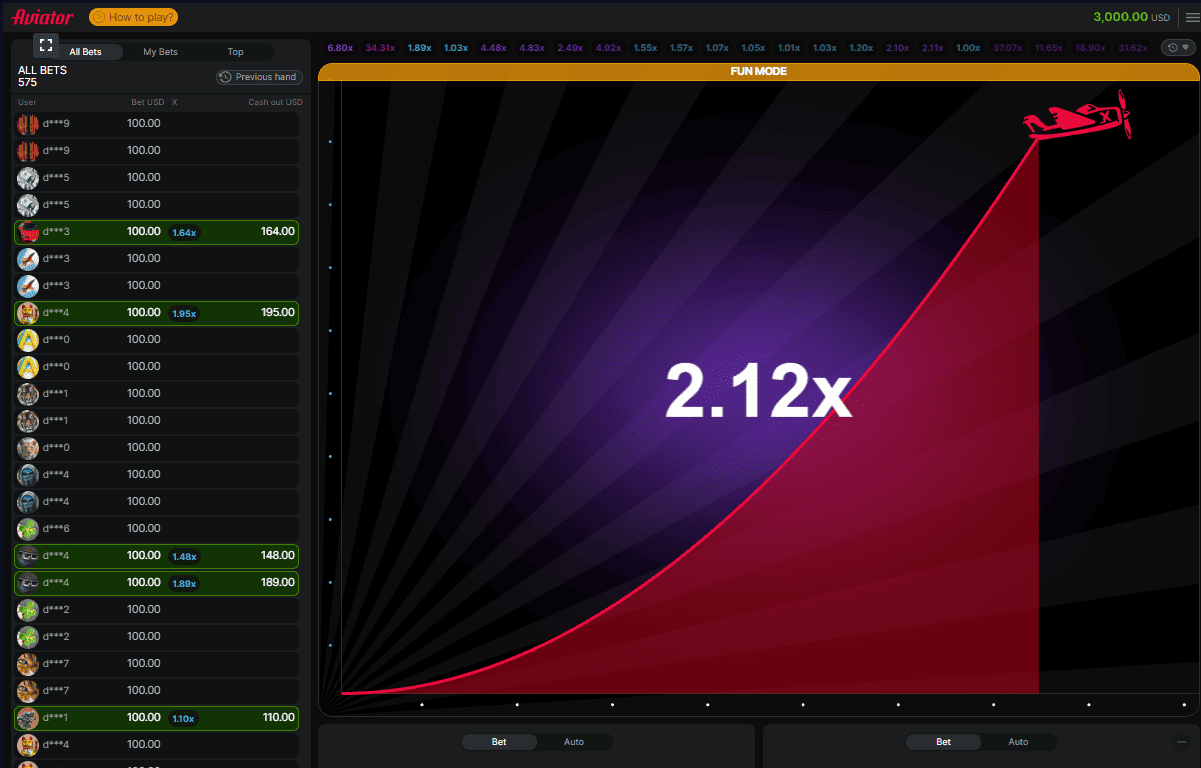Click the Aviator logo
The image size is (1201, 768).
[43, 17]
